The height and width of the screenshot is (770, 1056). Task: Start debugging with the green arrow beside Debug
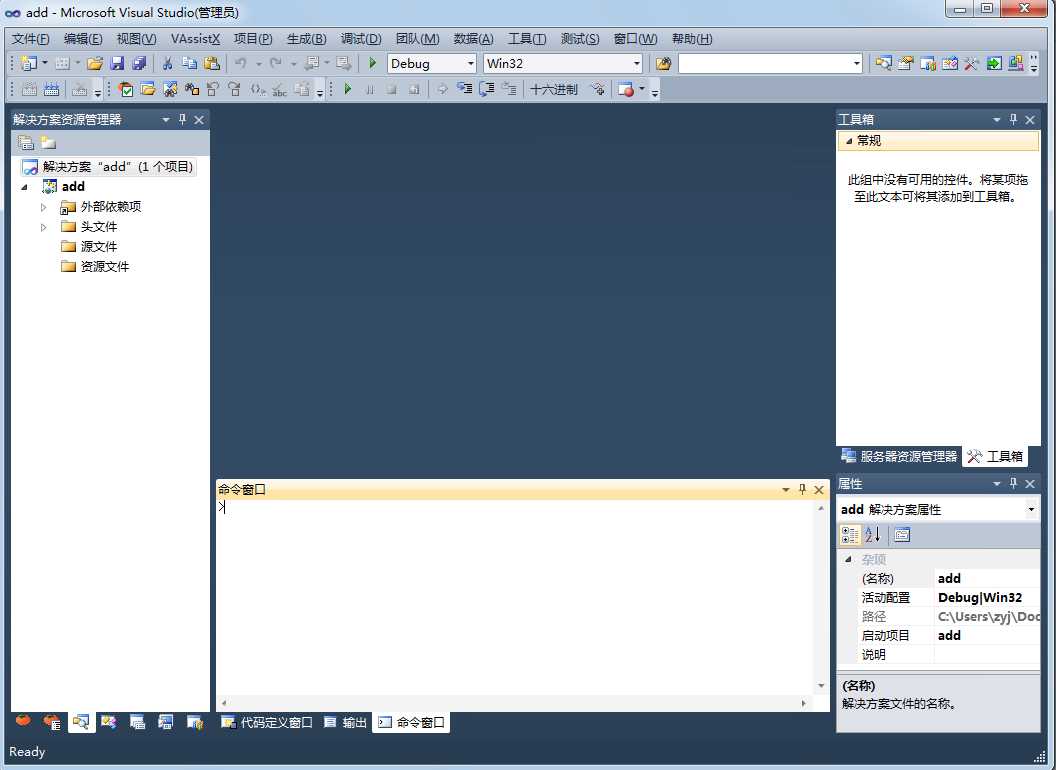[x=372, y=63]
